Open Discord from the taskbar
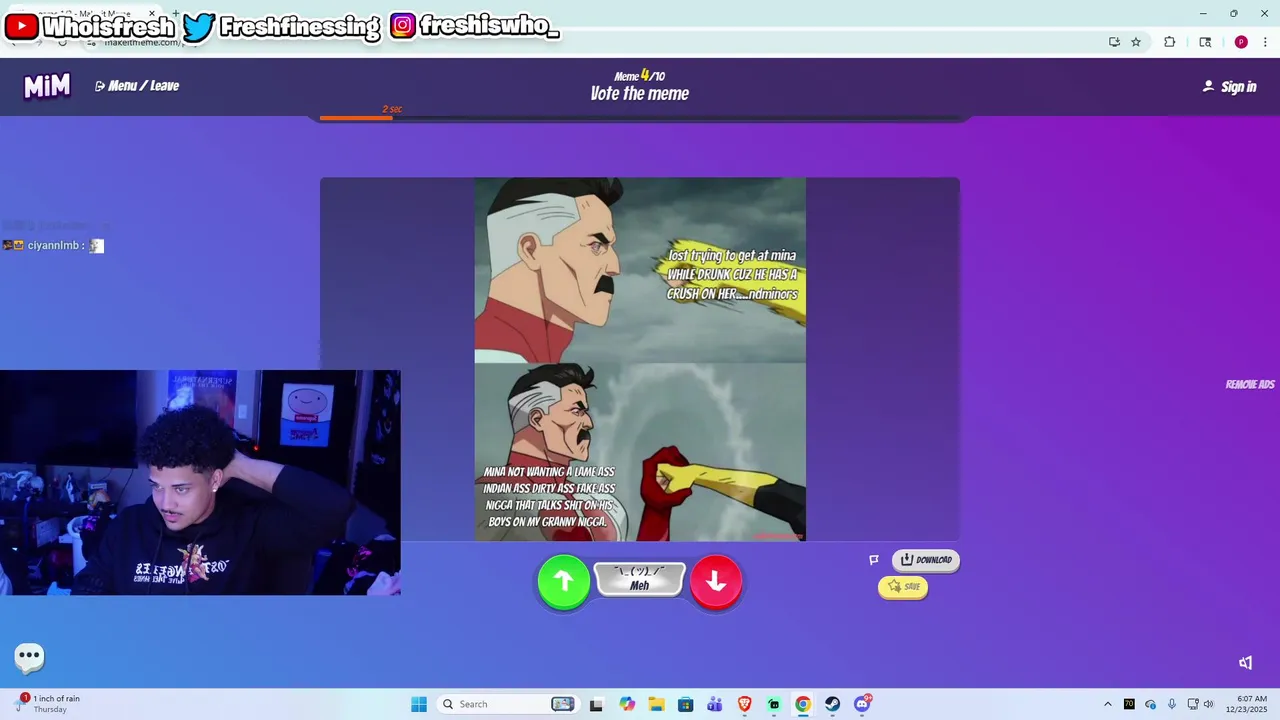This screenshot has width=1280, height=720. [x=862, y=704]
